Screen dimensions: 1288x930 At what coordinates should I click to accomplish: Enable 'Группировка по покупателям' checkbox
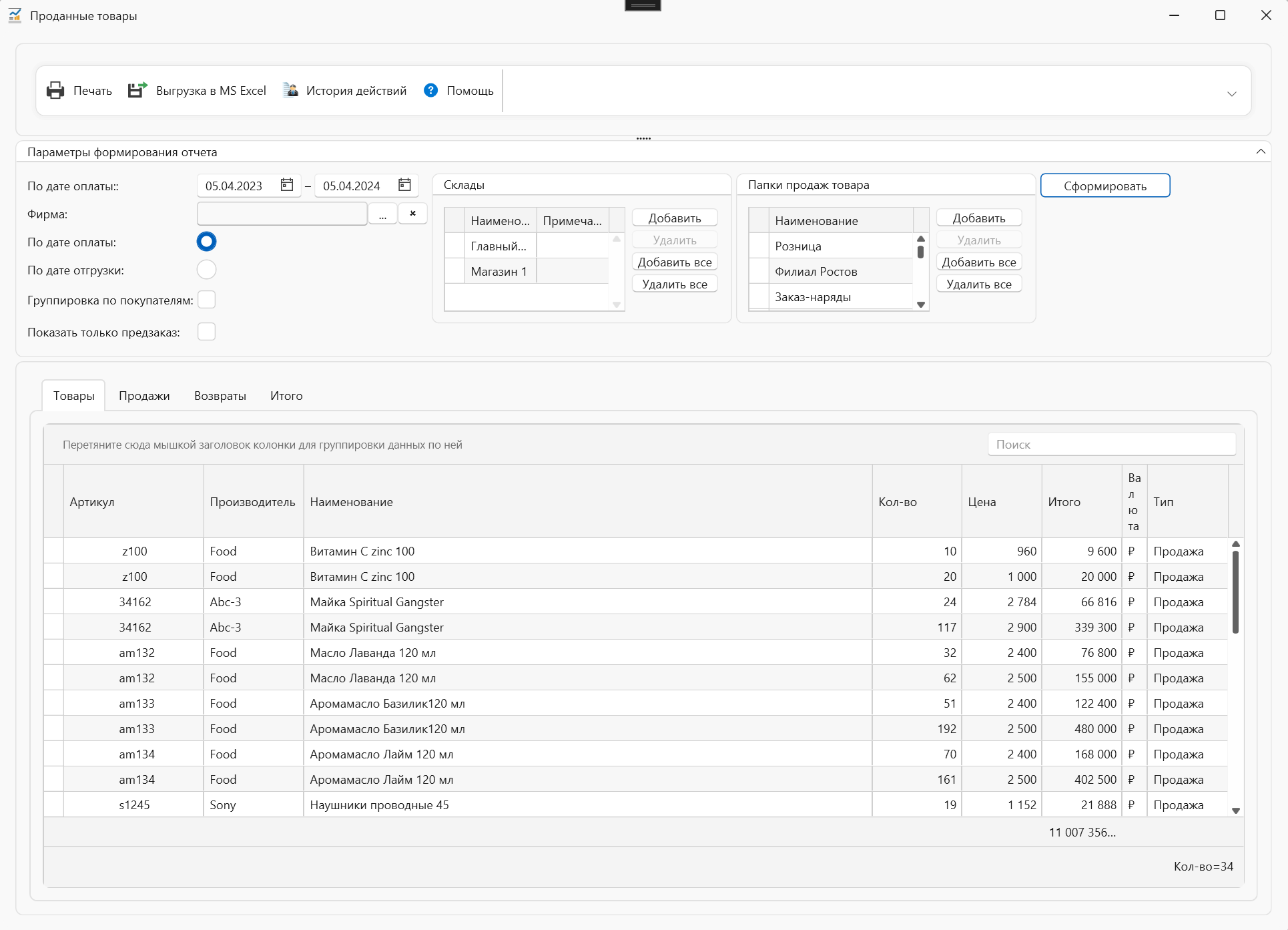(206, 300)
